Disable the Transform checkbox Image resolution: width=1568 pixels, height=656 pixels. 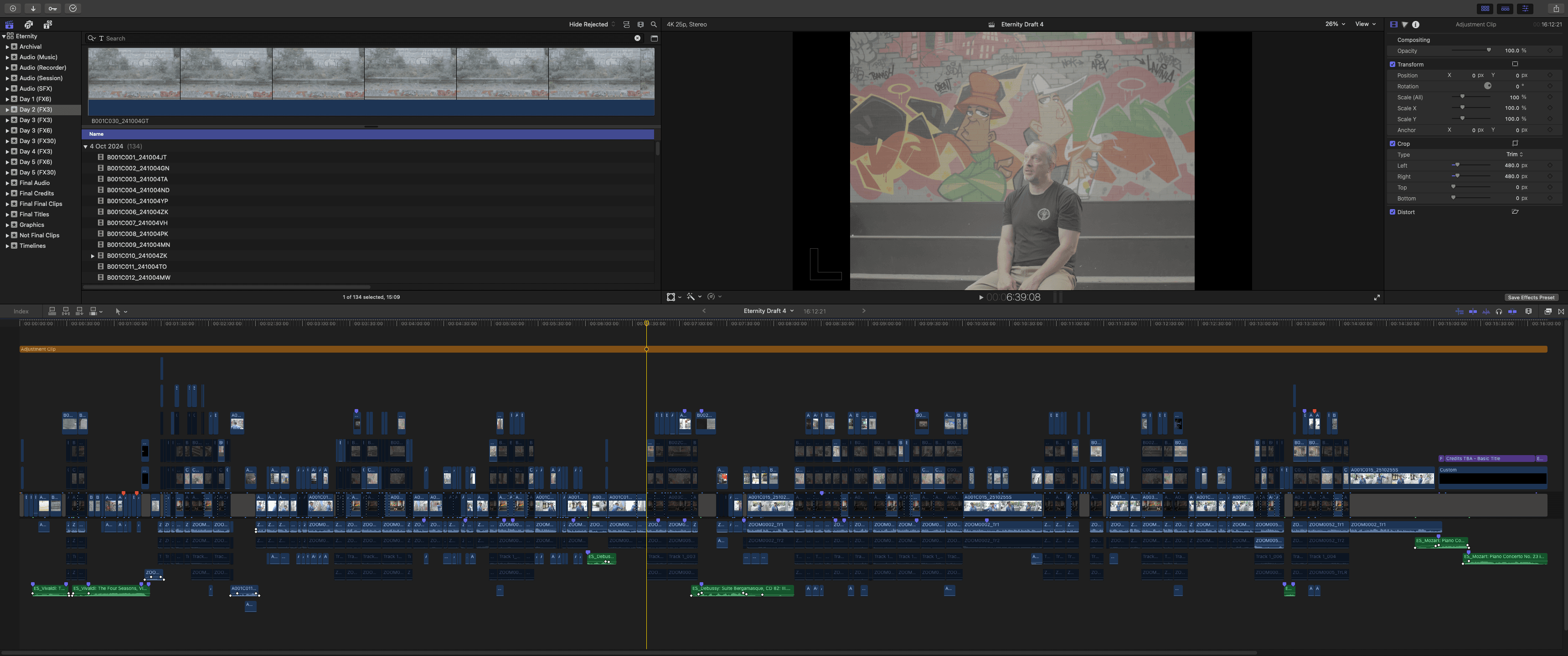point(1392,65)
